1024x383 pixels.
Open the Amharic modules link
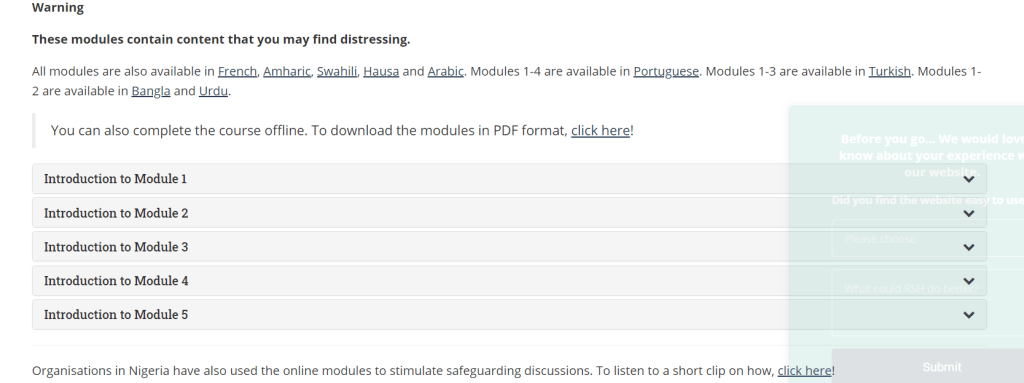[287, 71]
